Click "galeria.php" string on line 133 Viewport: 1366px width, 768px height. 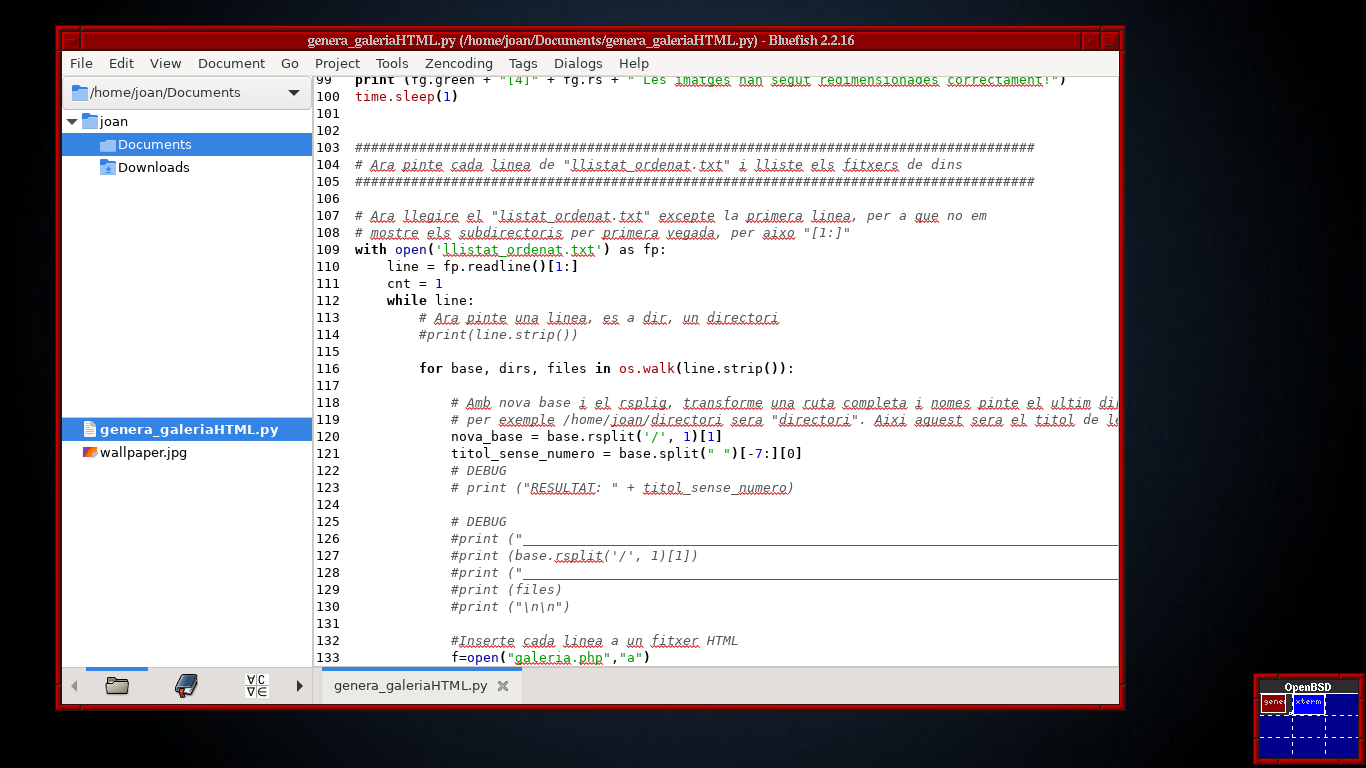pos(560,658)
